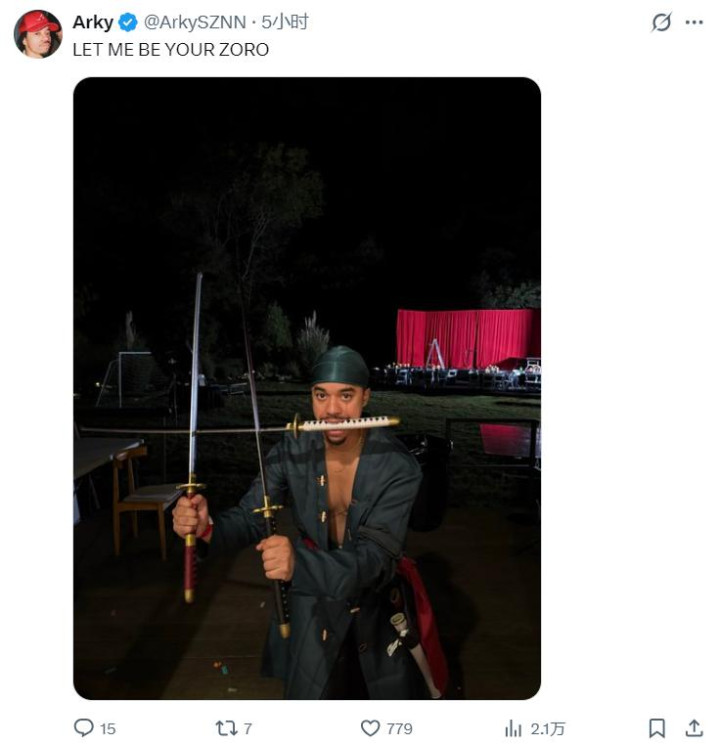This screenshot has width=720, height=744.
Task: View analytics via the bar chart icon
Action: click(514, 728)
